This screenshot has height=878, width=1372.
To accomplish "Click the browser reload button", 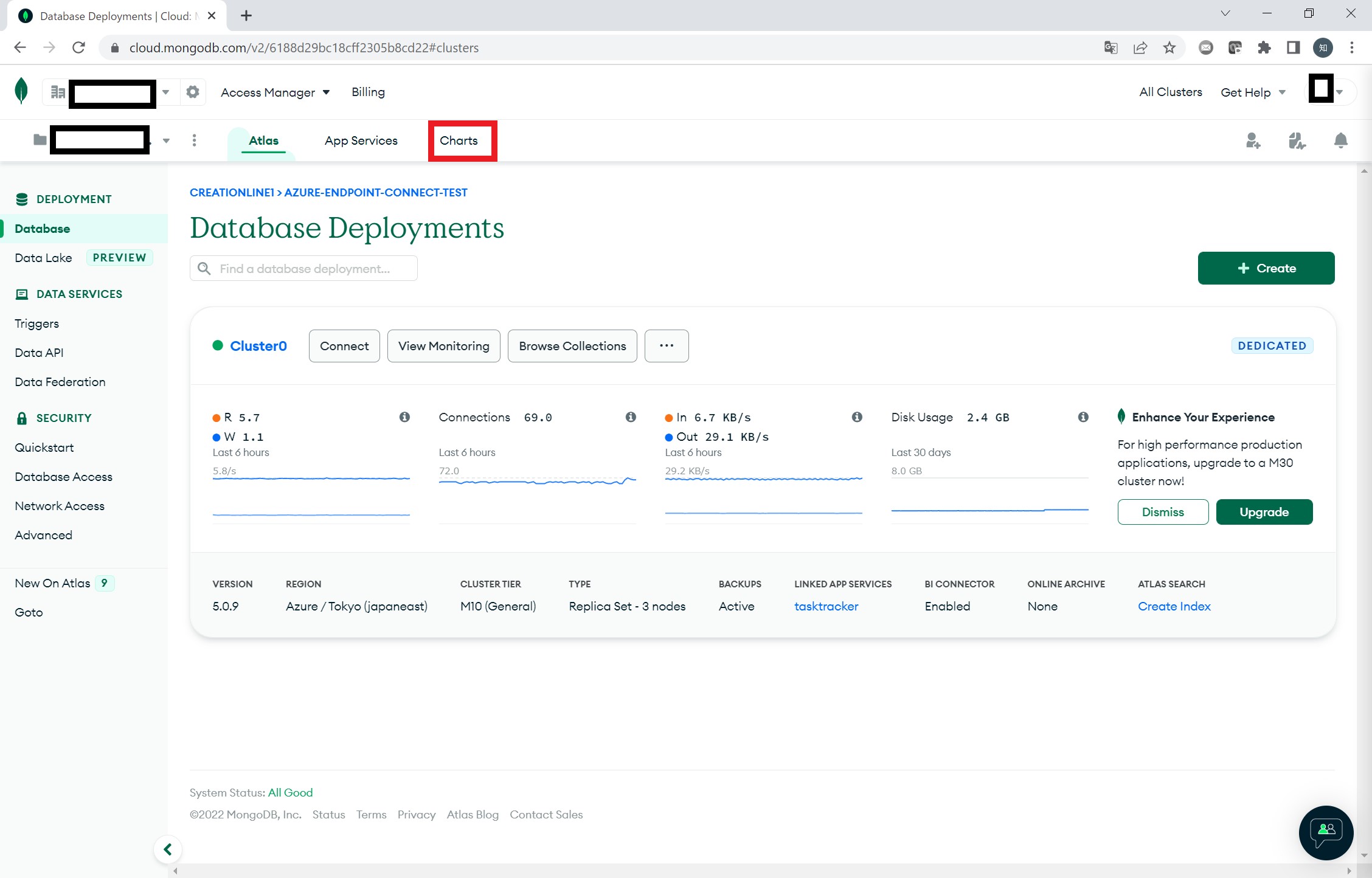I will pyautogui.click(x=78, y=47).
